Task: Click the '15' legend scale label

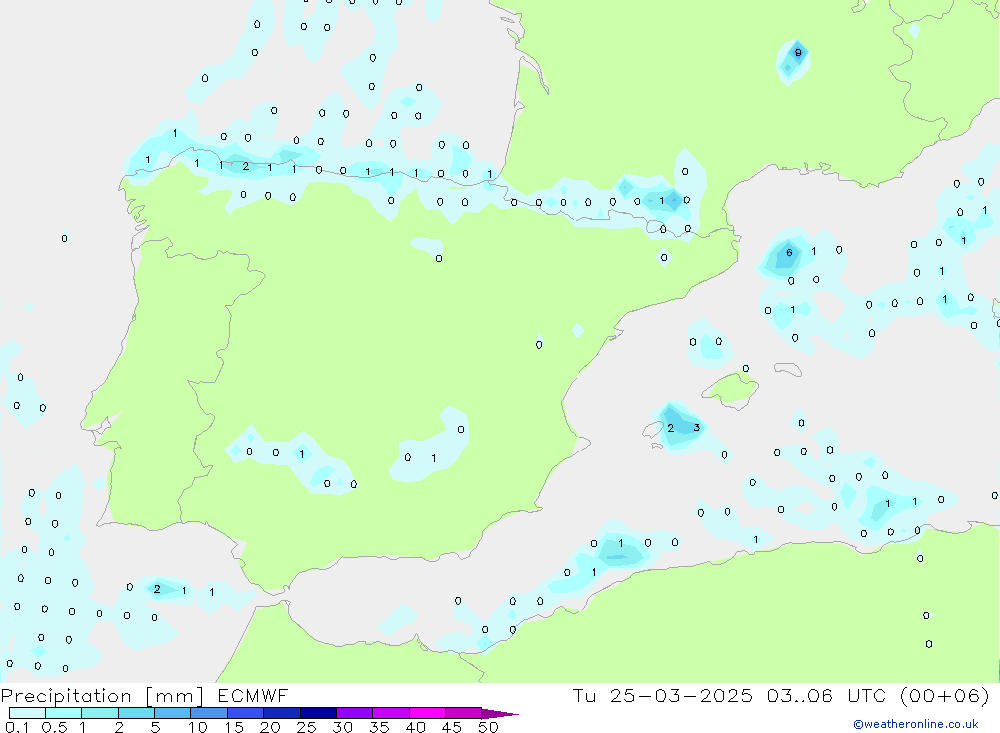Action: click(234, 727)
